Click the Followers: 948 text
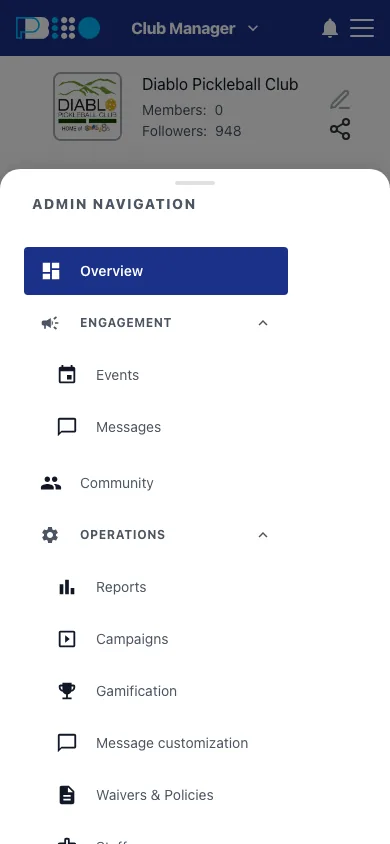 click(x=192, y=131)
